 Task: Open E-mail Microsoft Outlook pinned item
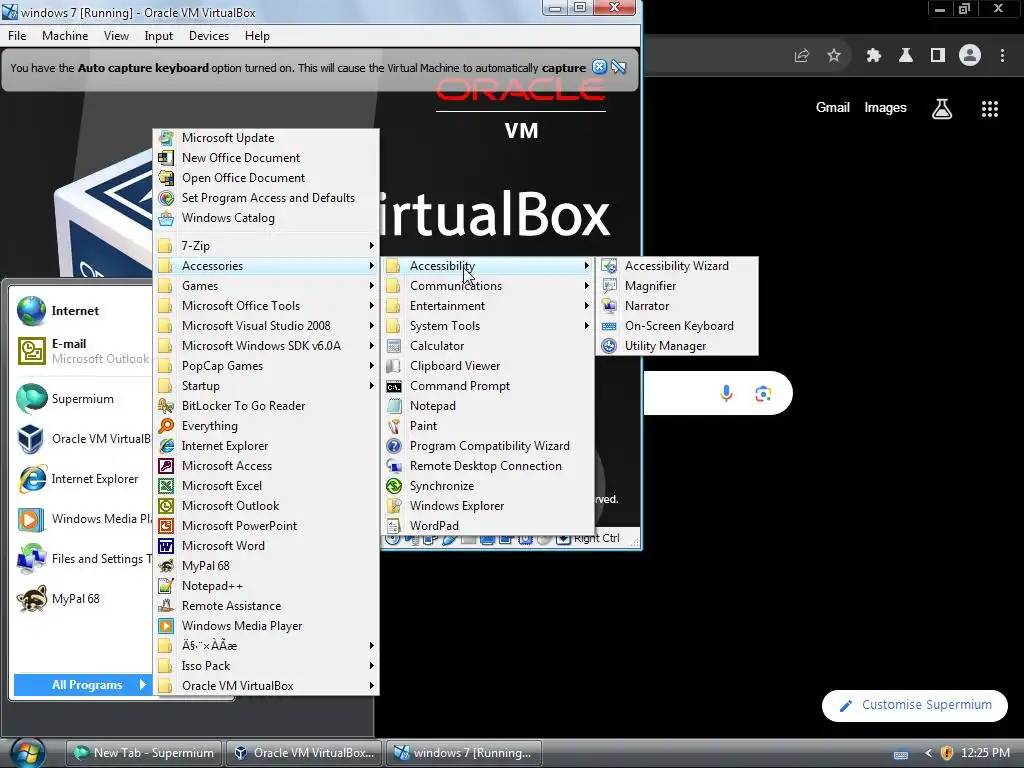coord(83,351)
